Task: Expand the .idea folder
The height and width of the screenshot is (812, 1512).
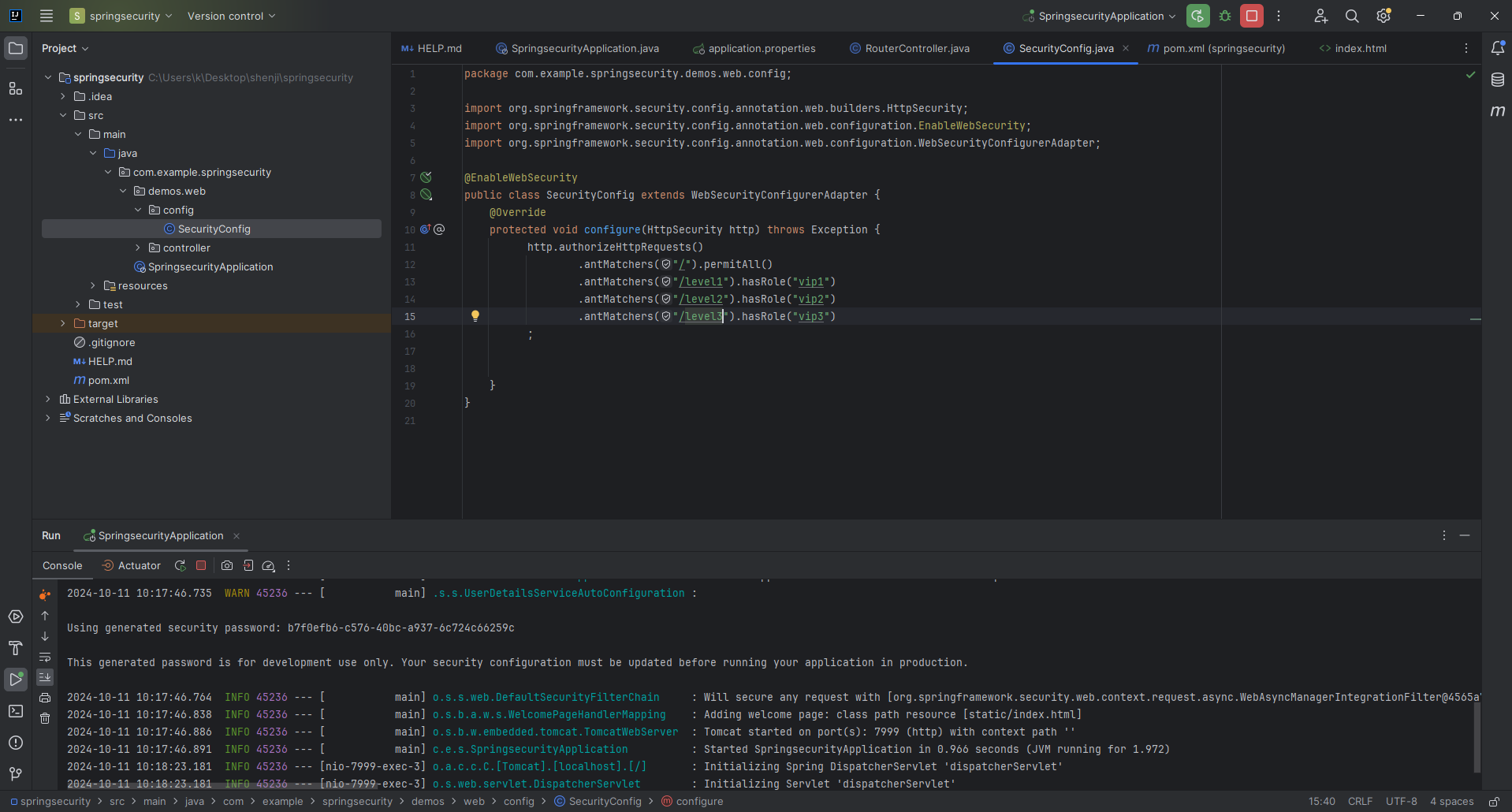Action: (63, 96)
